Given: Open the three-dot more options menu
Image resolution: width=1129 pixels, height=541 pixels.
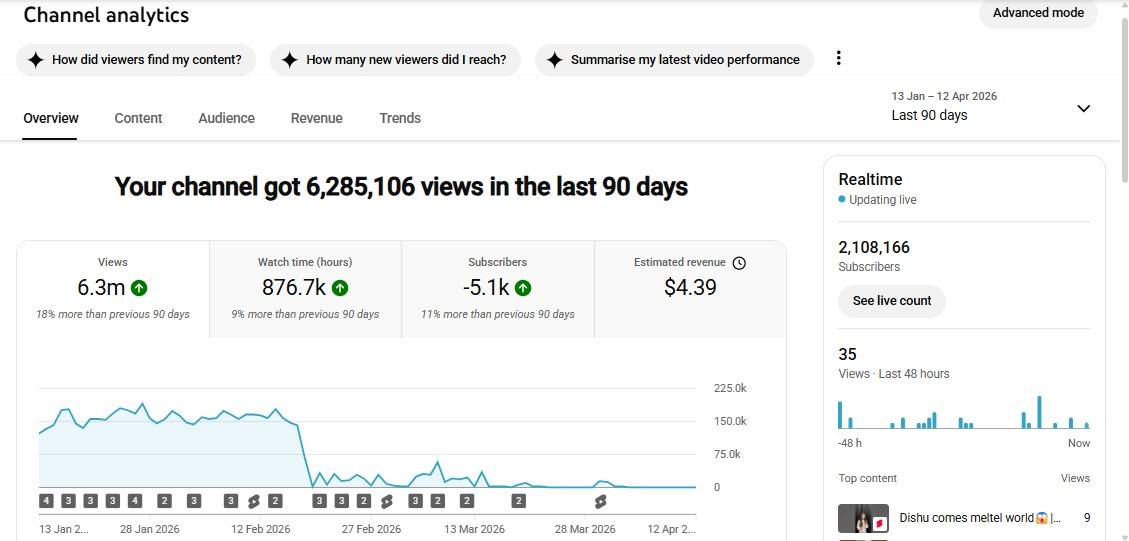Looking at the screenshot, I should coord(838,59).
